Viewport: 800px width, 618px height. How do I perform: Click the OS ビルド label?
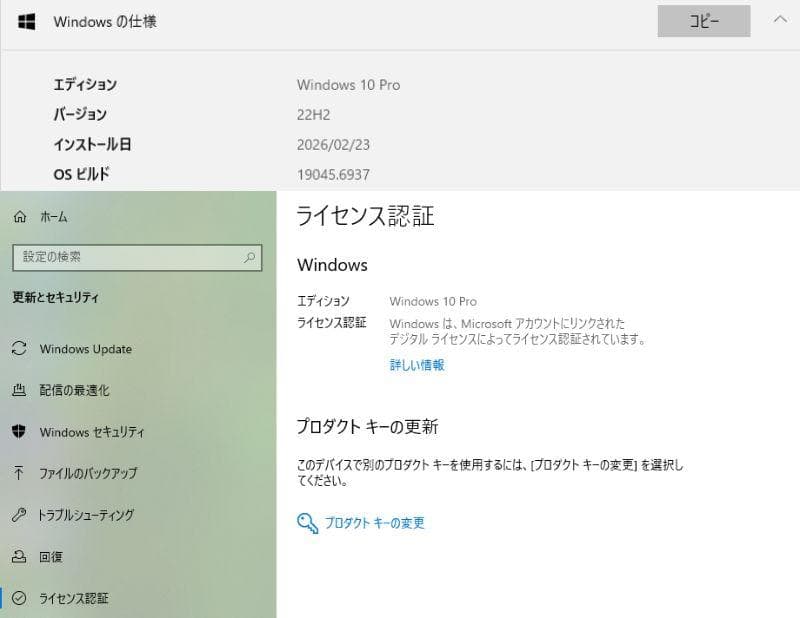pyautogui.click(x=82, y=174)
